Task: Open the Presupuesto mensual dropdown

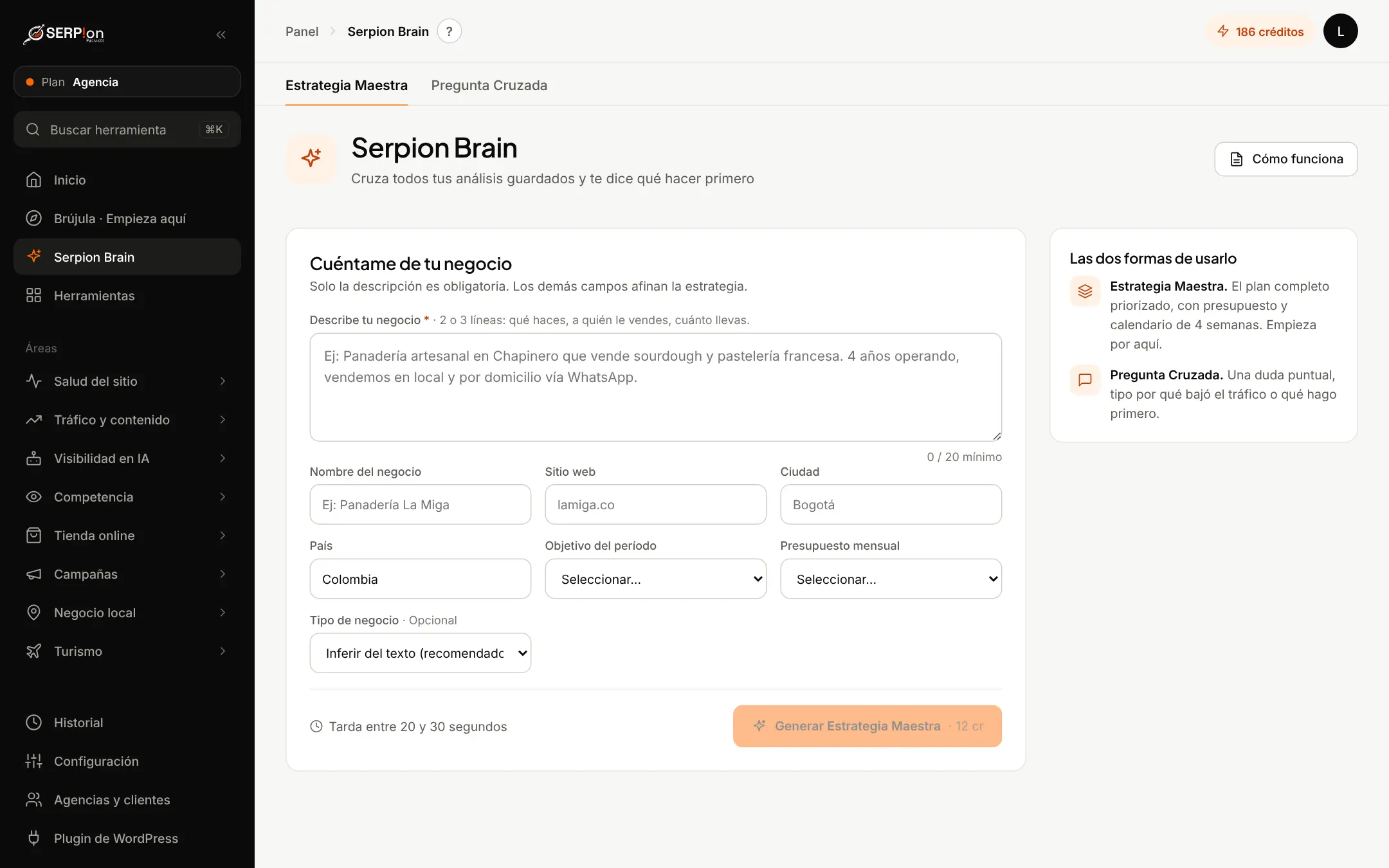Action: click(x=891, y=579)
